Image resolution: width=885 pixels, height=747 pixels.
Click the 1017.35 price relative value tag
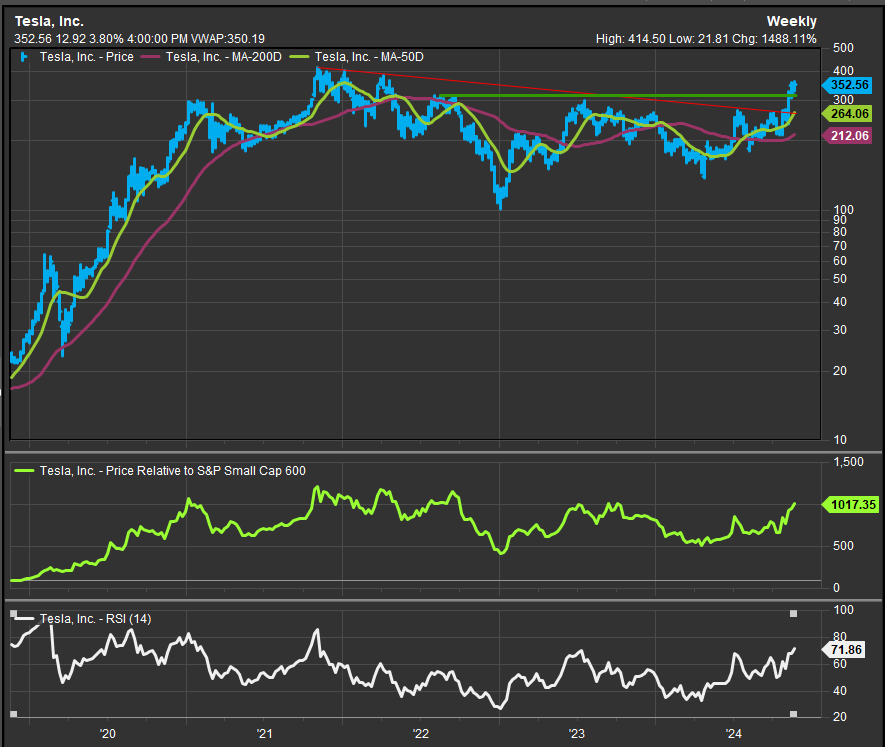click(x=851, y=504)
